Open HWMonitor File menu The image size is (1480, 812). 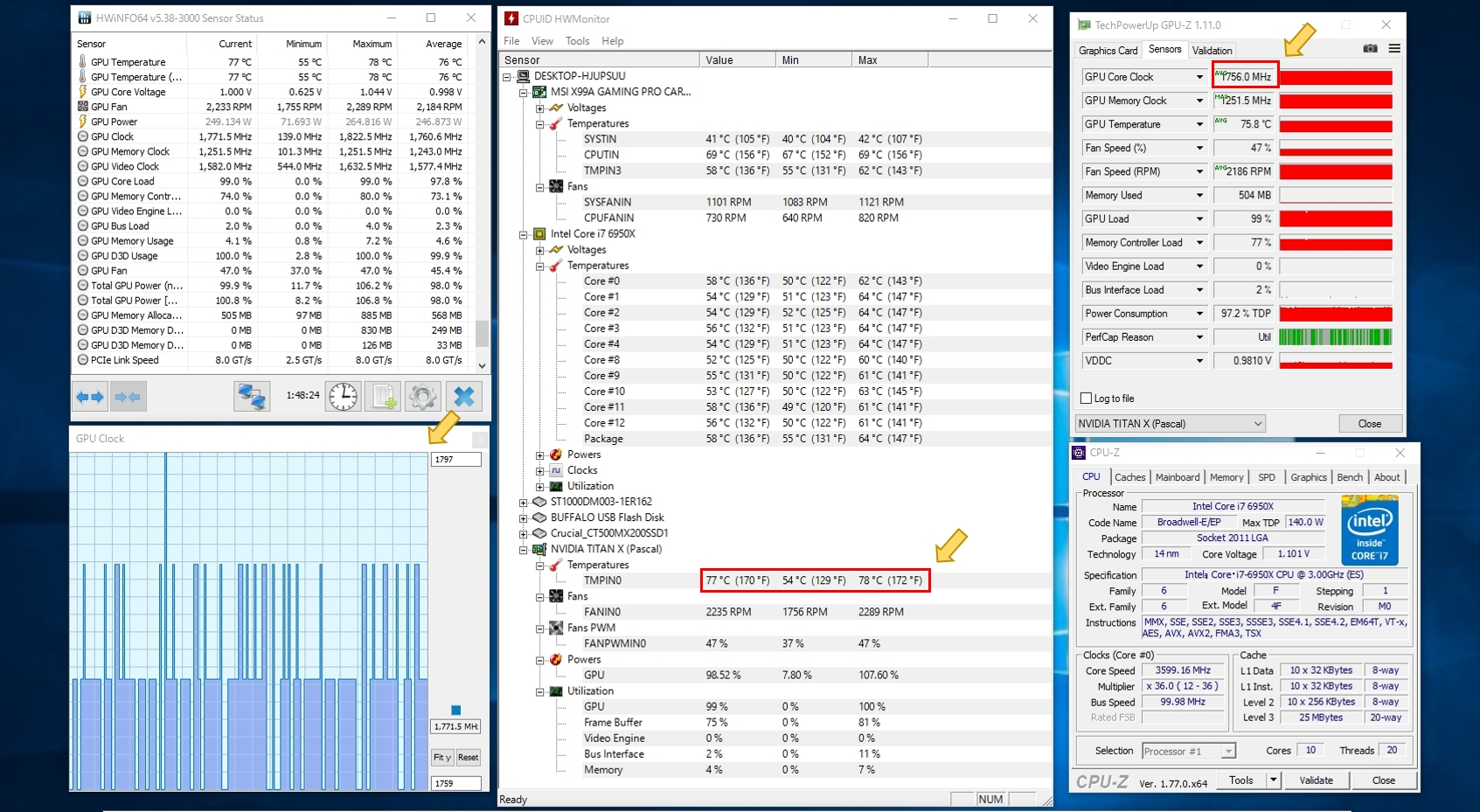tap(511, 41)
